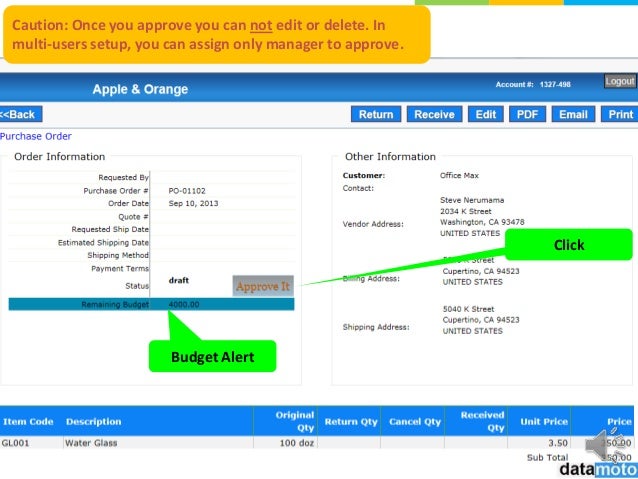The image size is (638, 479).
Task: Click the Cancel Qty column header
Action: (415, 422)
